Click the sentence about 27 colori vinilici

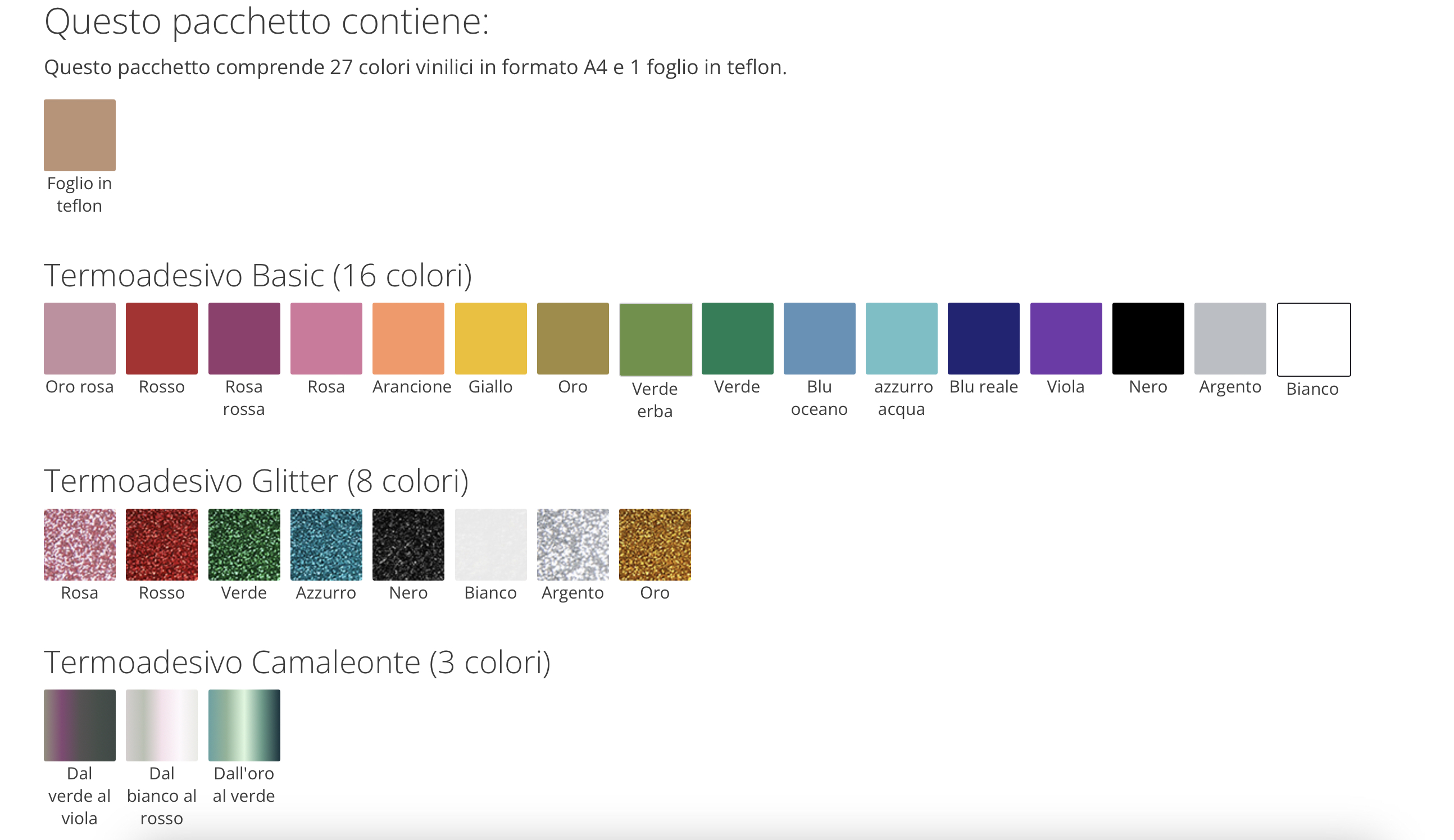(415, 67)
